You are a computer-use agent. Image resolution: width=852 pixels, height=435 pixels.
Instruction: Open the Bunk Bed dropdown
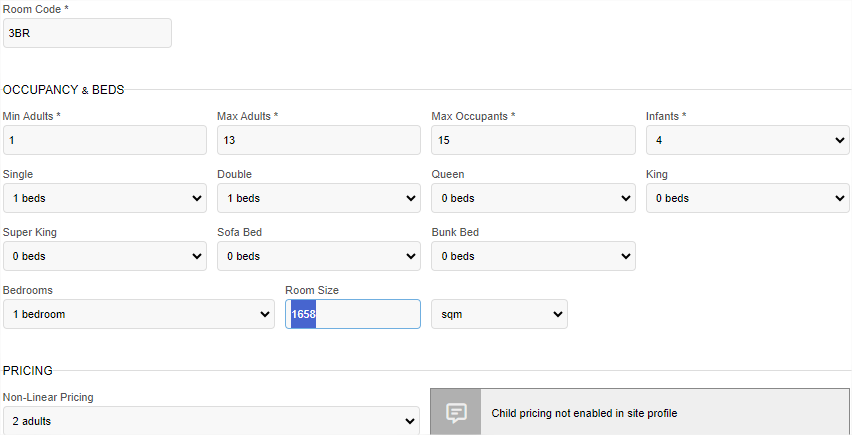tap(533, 256)
